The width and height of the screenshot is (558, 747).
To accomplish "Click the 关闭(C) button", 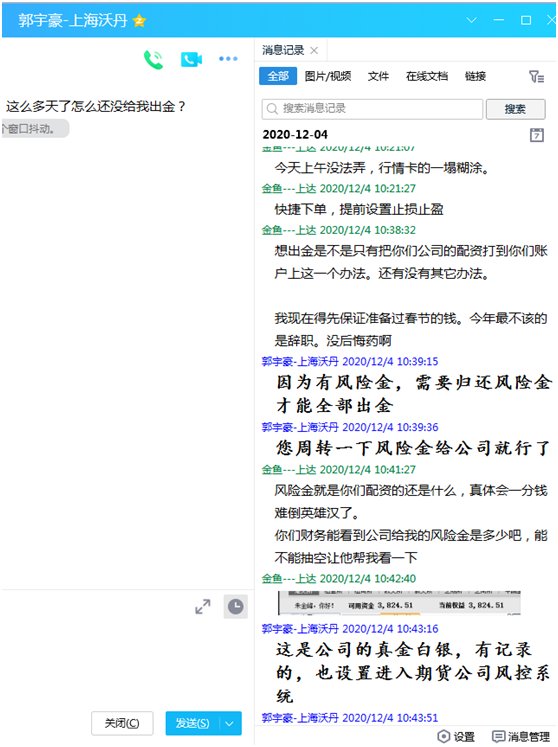I will 122,723.
